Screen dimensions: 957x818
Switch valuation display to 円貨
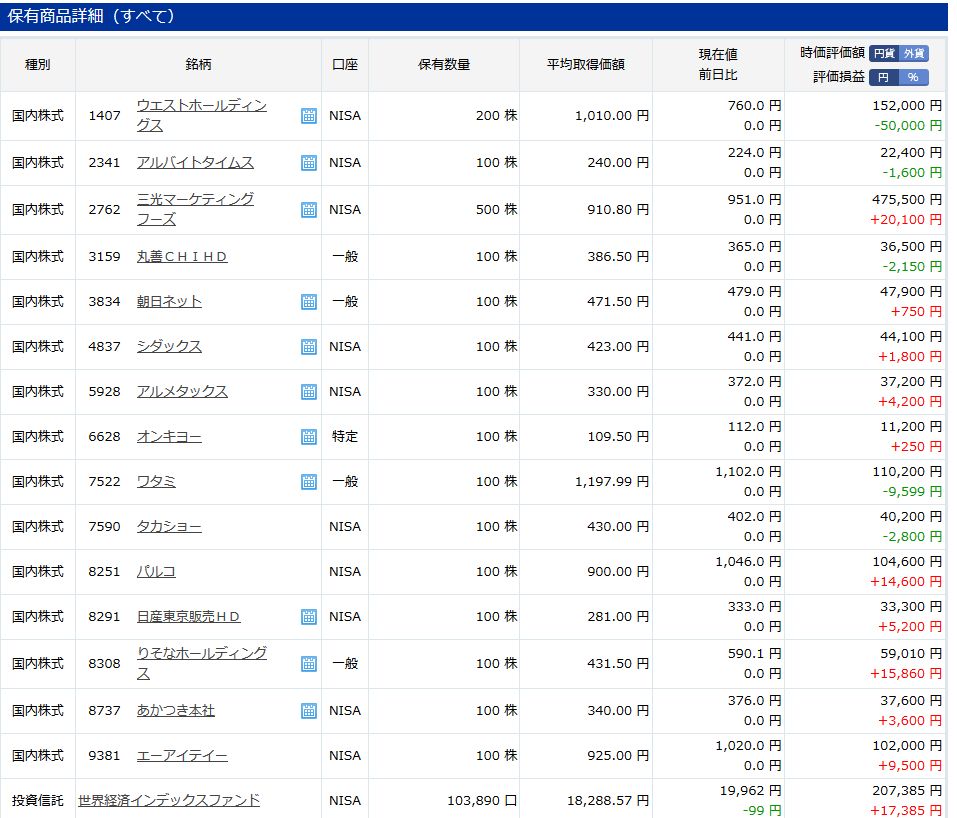[x=884, y=54]
